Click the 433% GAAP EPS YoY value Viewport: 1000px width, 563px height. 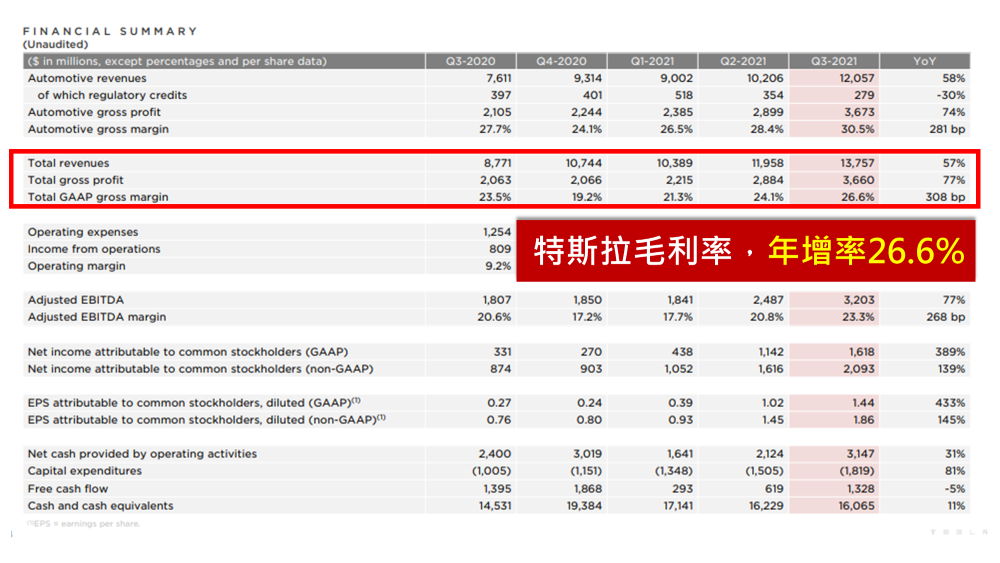[x=950, y=403]
